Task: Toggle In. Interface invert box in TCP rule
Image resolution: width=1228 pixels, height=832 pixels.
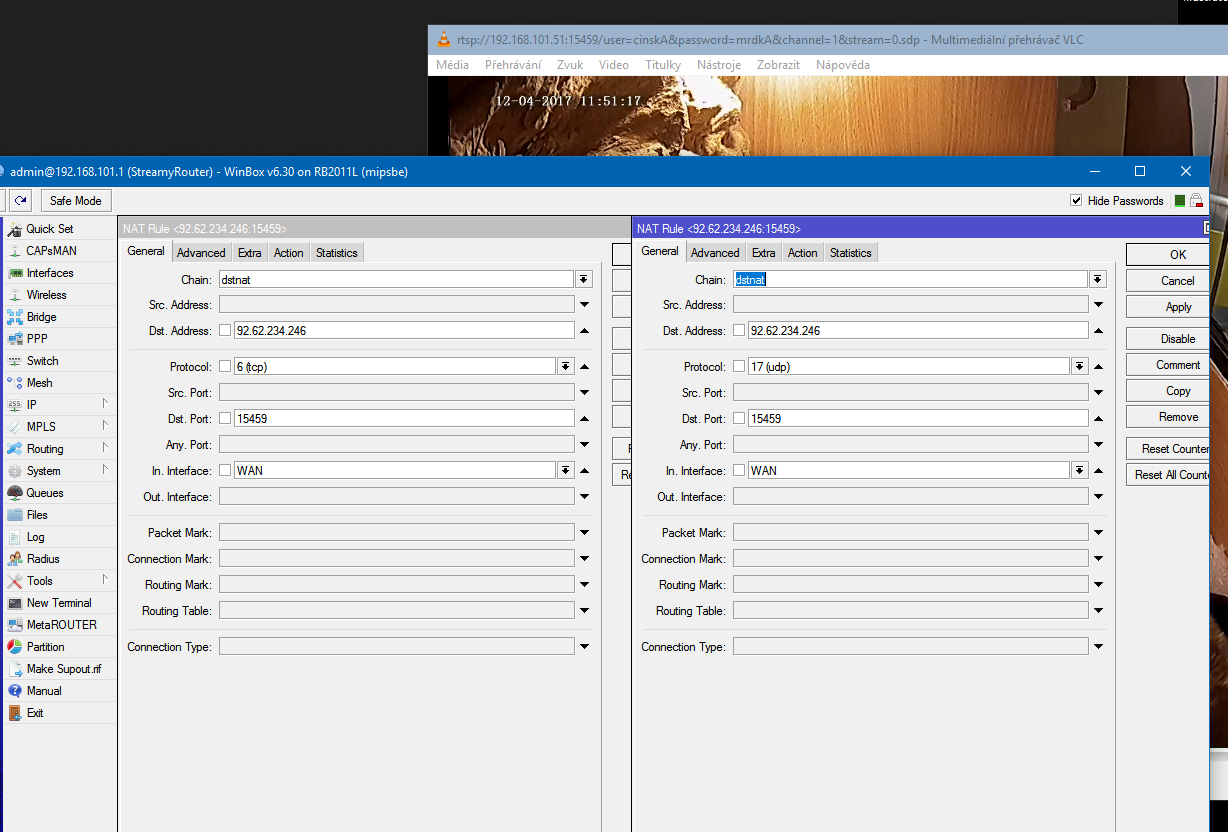Action: pyautogui.click(x=225, y=471)
